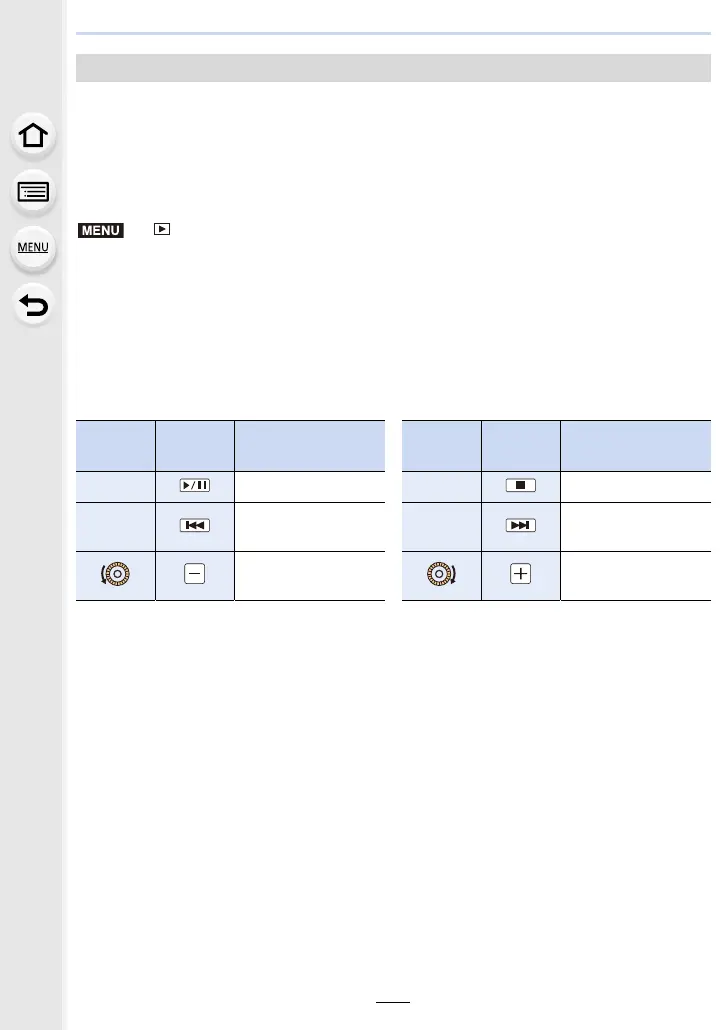The height and width of the screenshot is (1030, 724).
Task: Click the small playback mode icon
Action: (162, 230)
